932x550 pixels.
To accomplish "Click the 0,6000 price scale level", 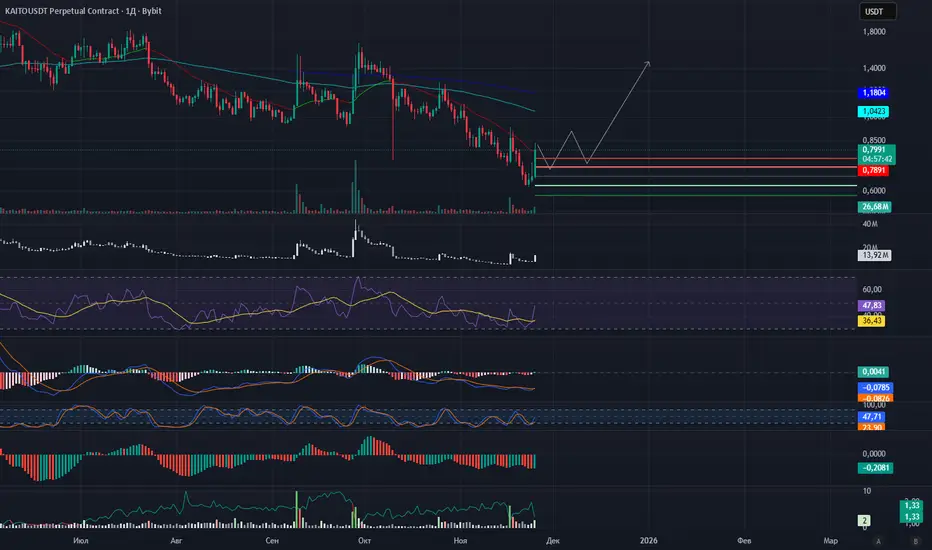I will 874,191.
